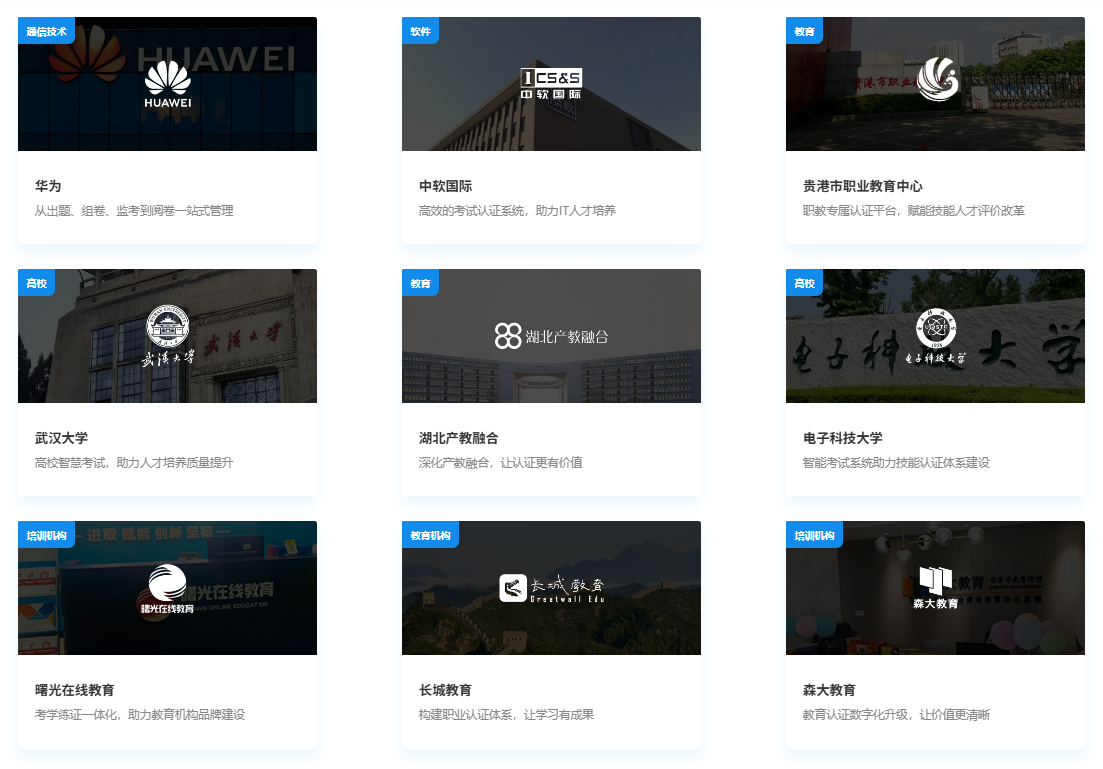
Task: Open the 中软国际 case title
Action: tap(445, 186)
